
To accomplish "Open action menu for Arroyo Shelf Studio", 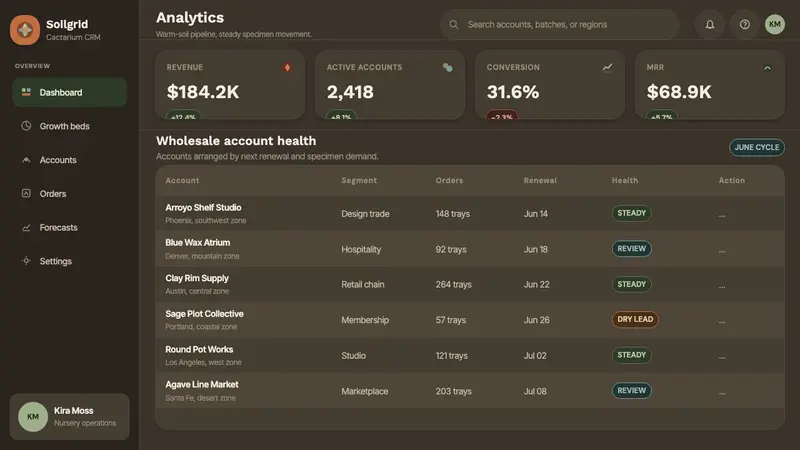I will (722, 215).
